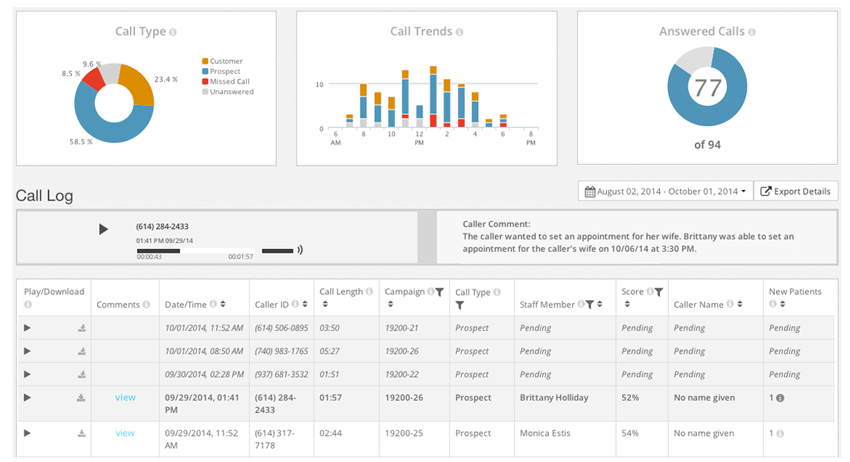The width and height of the screenshot is (850, 462).
Task: Click the Caller ID info icon
Action: (x=295, y=304)
